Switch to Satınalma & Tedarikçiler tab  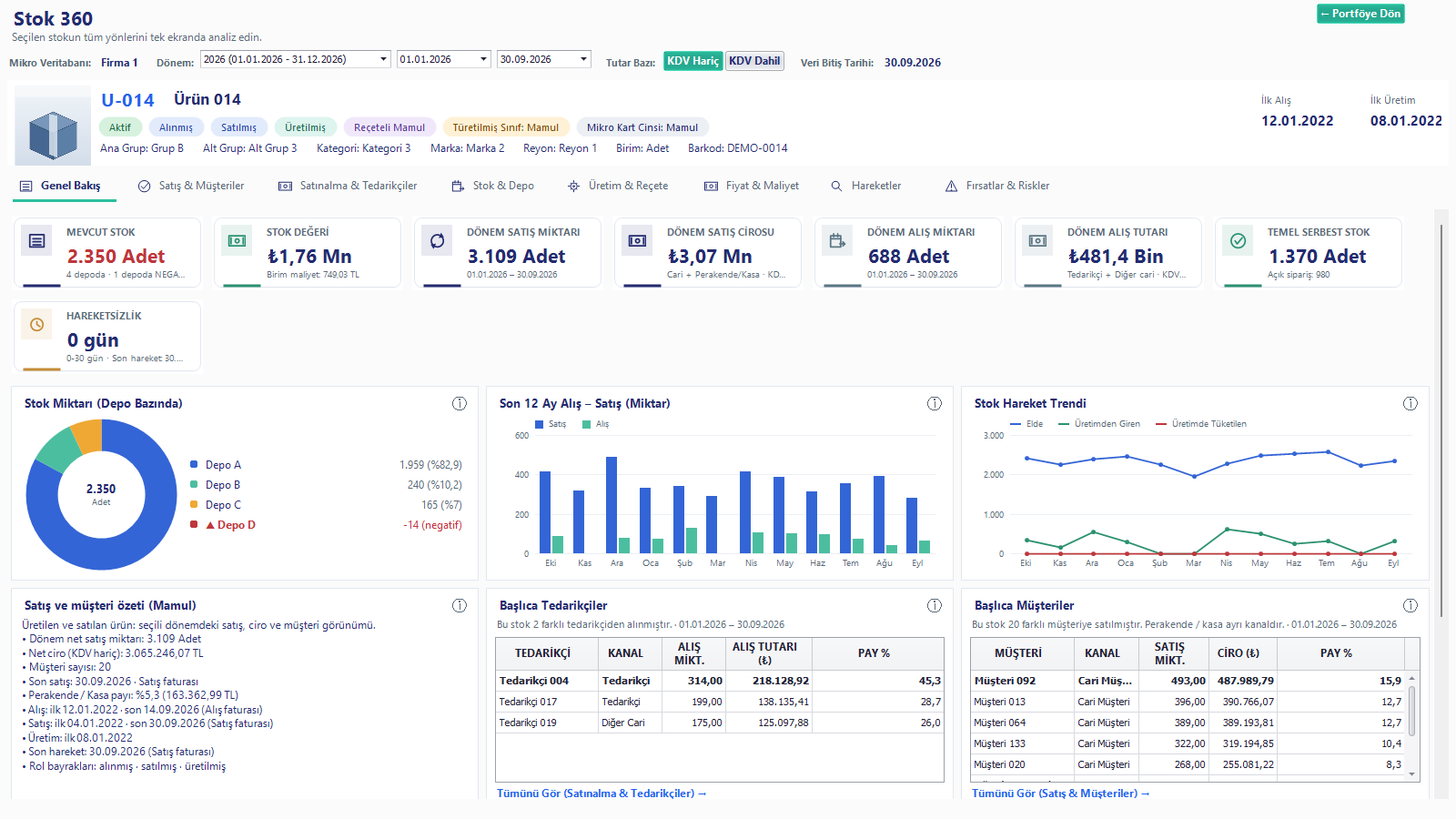348,186
